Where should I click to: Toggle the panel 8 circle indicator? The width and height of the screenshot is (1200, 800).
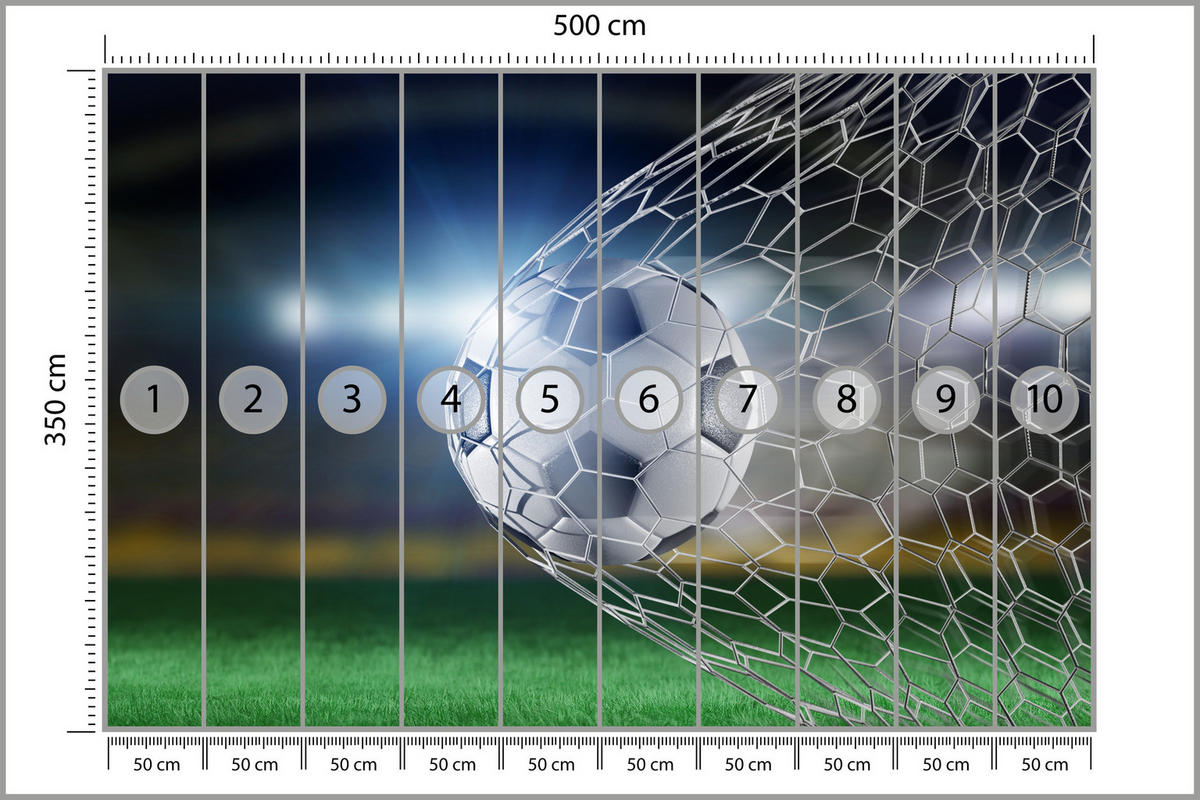[x=1043, y=400]
